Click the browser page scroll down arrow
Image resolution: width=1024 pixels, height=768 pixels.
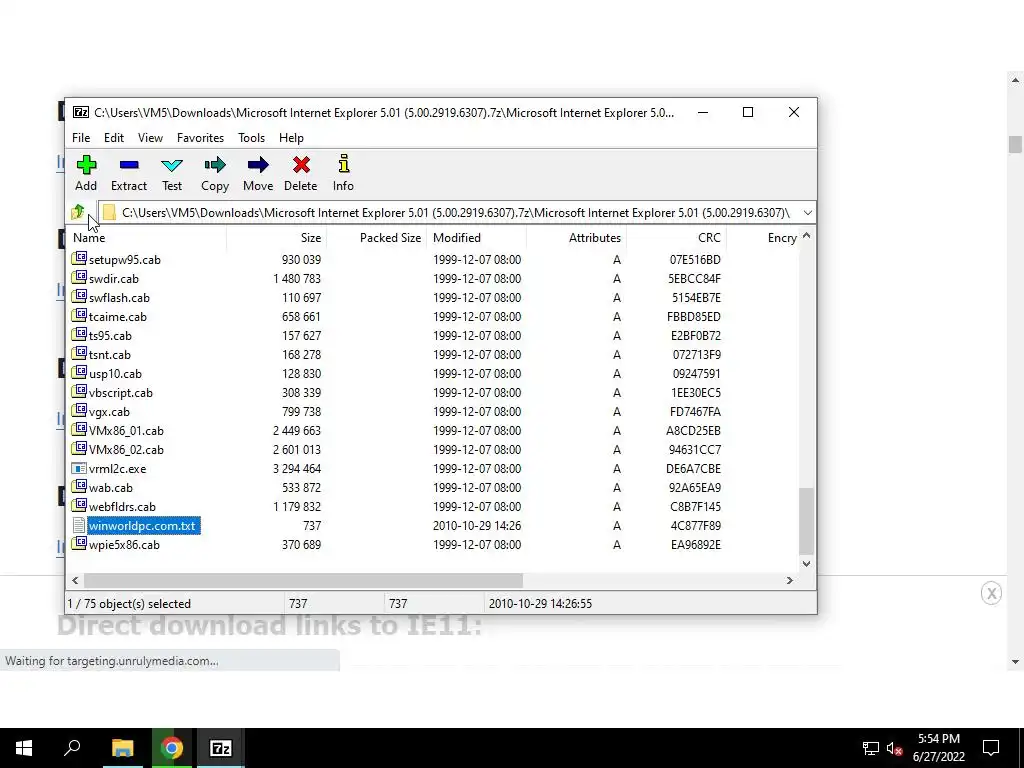(x=1015, y=661)
